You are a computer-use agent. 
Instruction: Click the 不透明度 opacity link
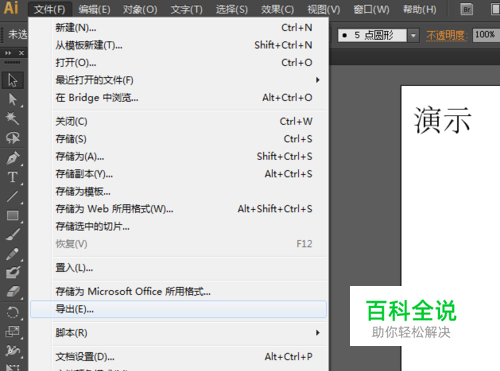(446, 35)
